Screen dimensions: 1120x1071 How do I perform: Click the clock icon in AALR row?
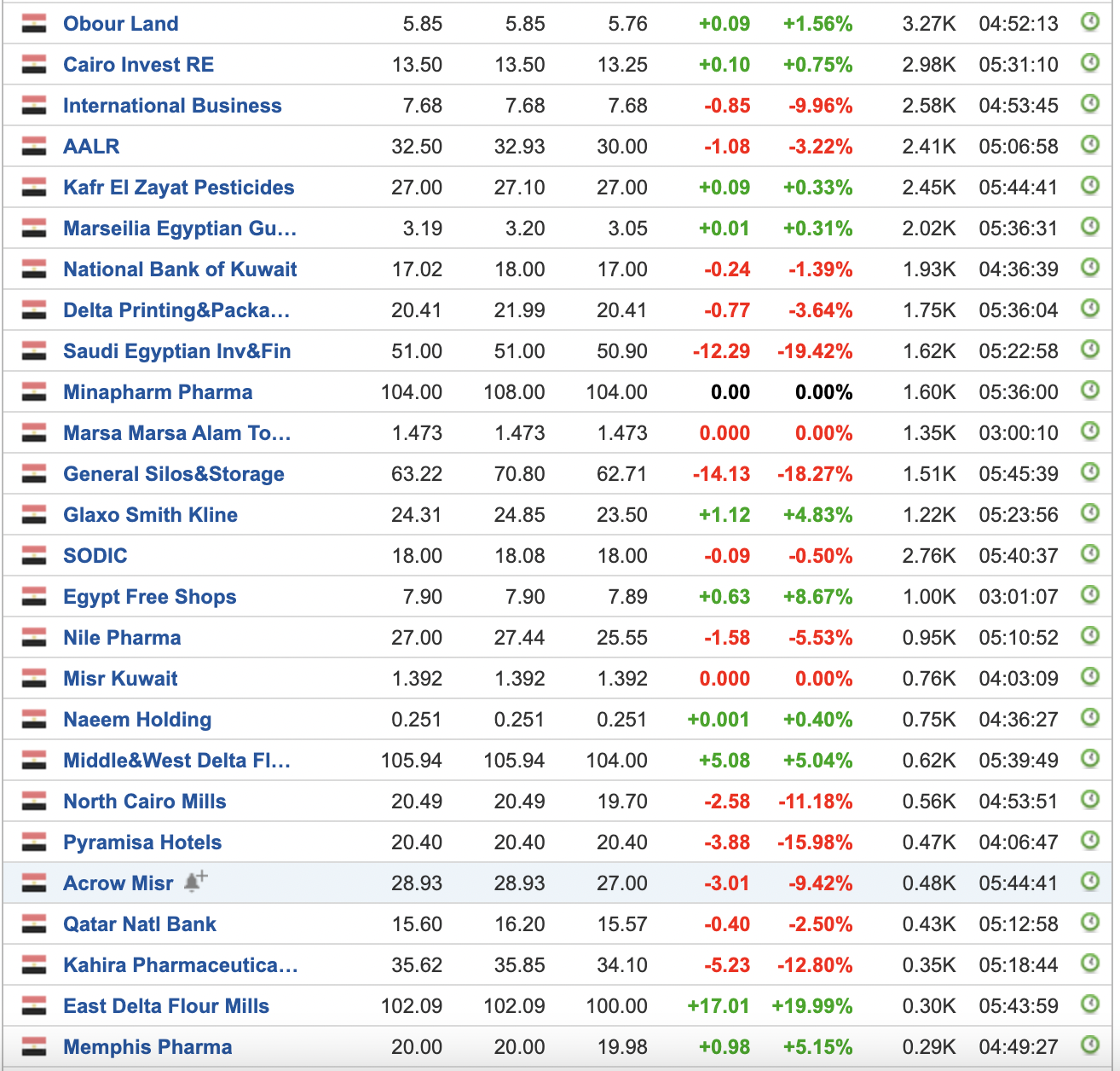point(1090,144)
